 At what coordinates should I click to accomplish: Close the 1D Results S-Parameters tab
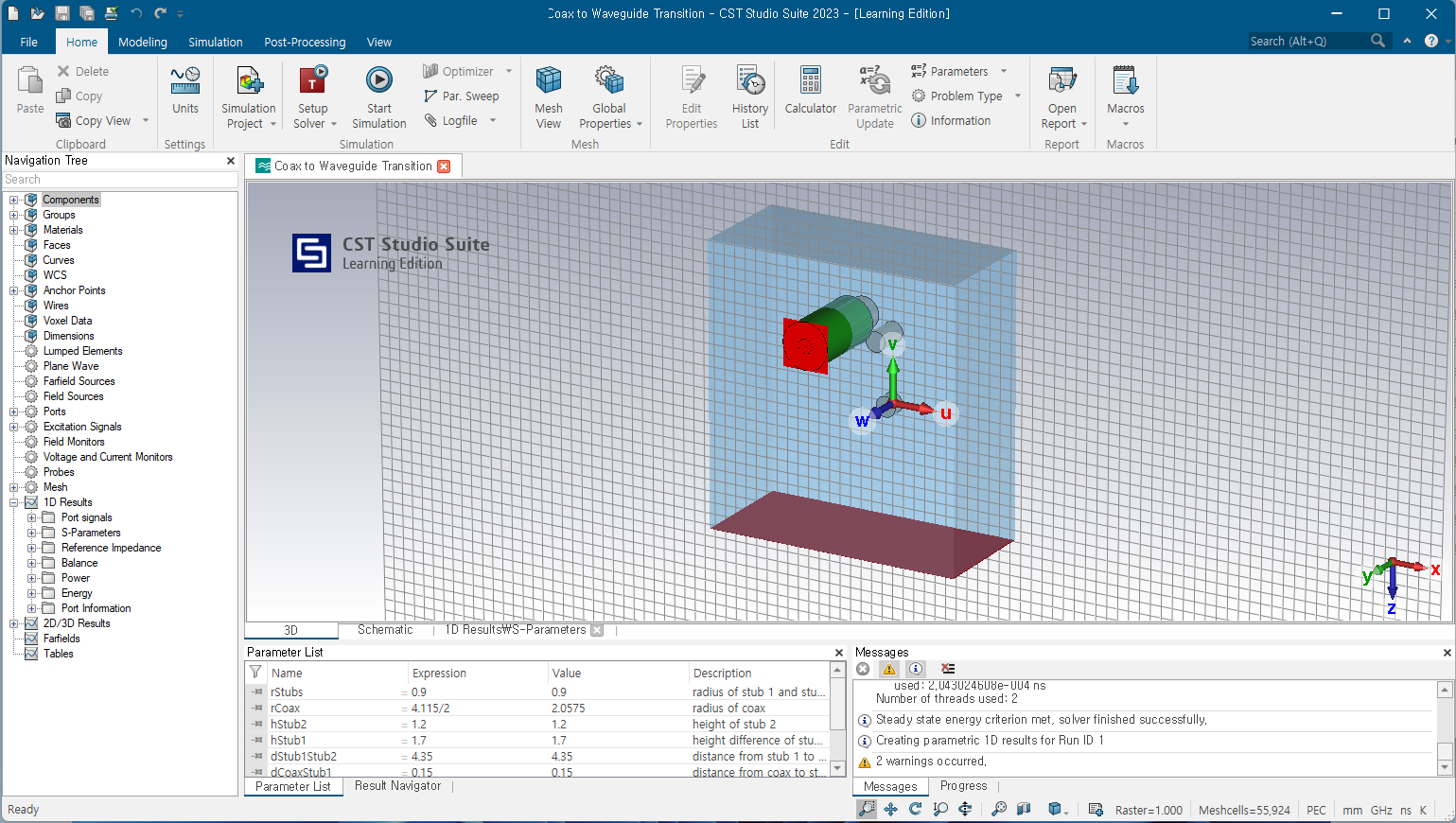(597, 630)
